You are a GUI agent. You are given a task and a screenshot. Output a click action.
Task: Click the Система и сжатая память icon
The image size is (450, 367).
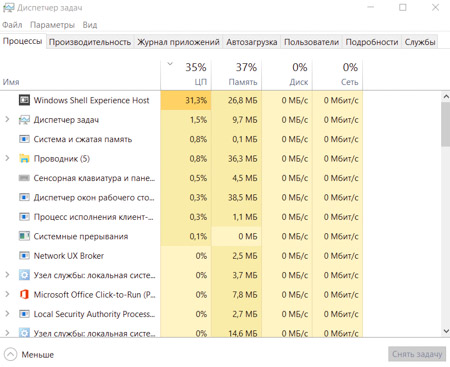point(24,139)
